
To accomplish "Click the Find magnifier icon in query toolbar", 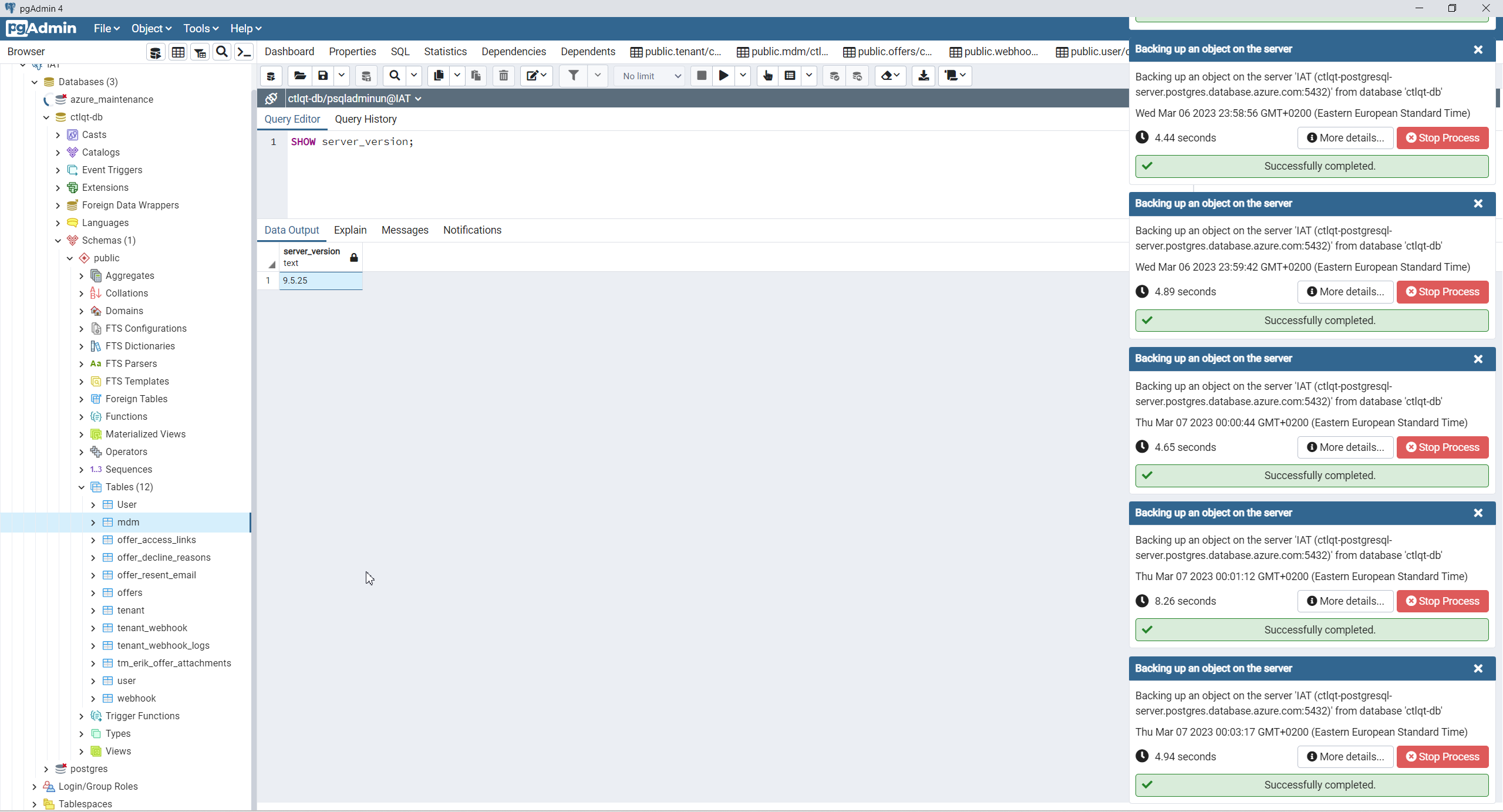I will 395,76.
